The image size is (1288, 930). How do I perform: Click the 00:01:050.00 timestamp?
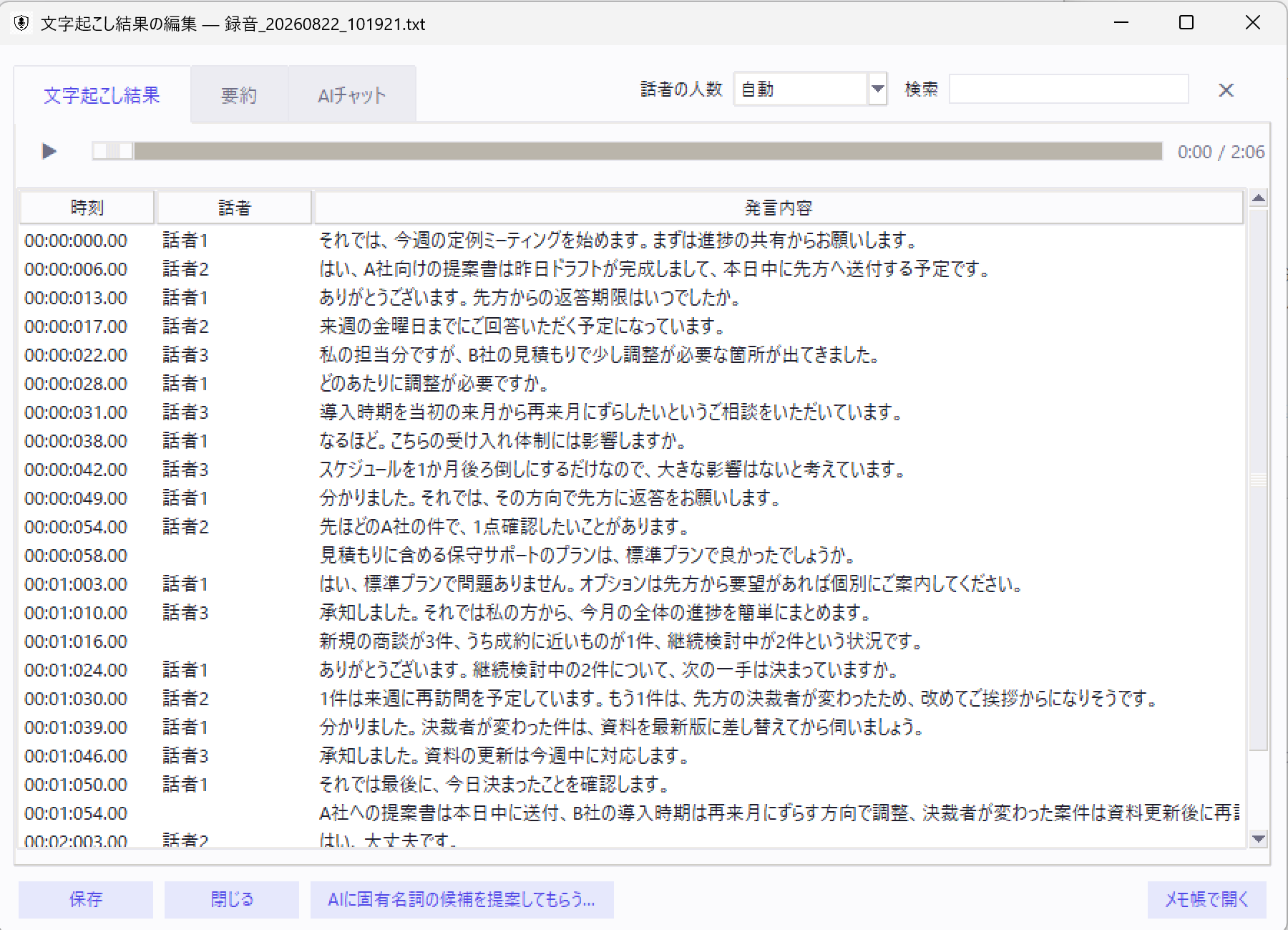(76, 785)
